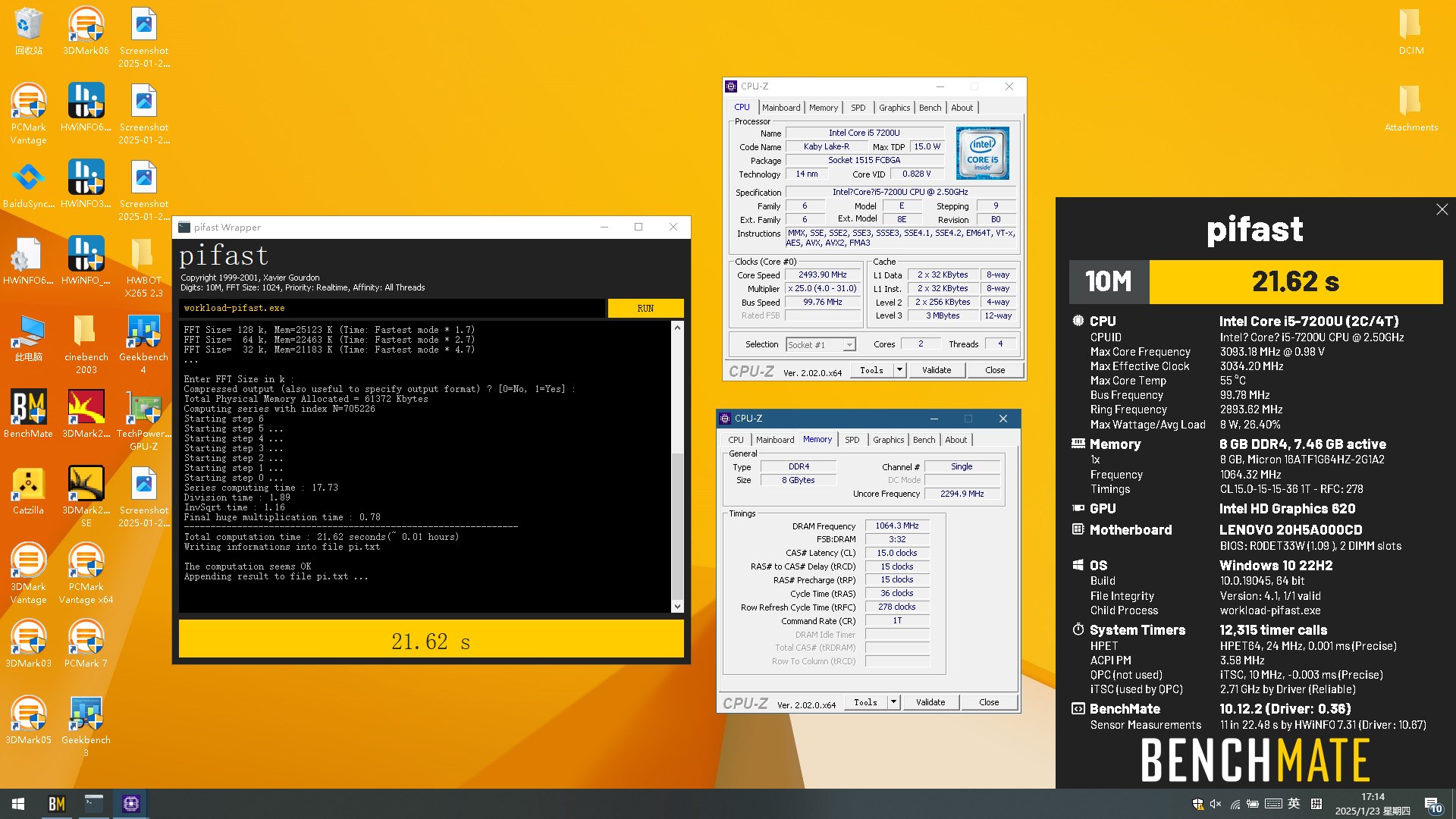
Task: Click Validate in the Memory CPU-Z window
Action: pyautogui.click(x=930, y=702)
